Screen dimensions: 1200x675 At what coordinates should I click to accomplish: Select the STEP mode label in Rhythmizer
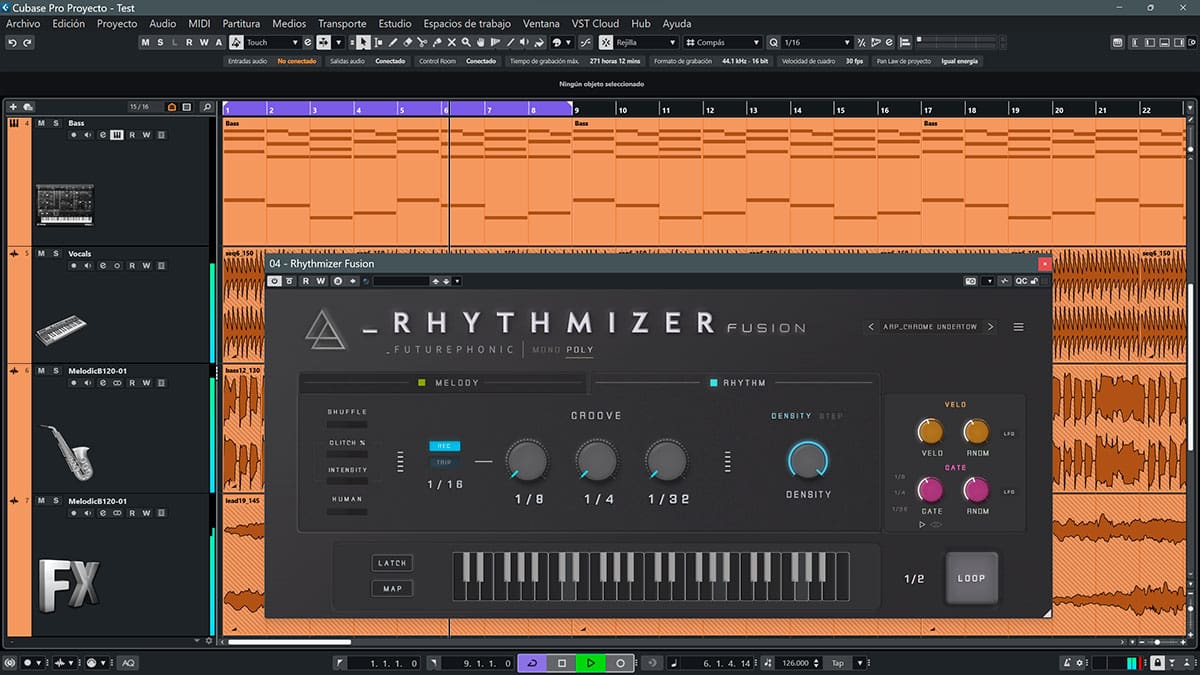click(x=830, y=416)
